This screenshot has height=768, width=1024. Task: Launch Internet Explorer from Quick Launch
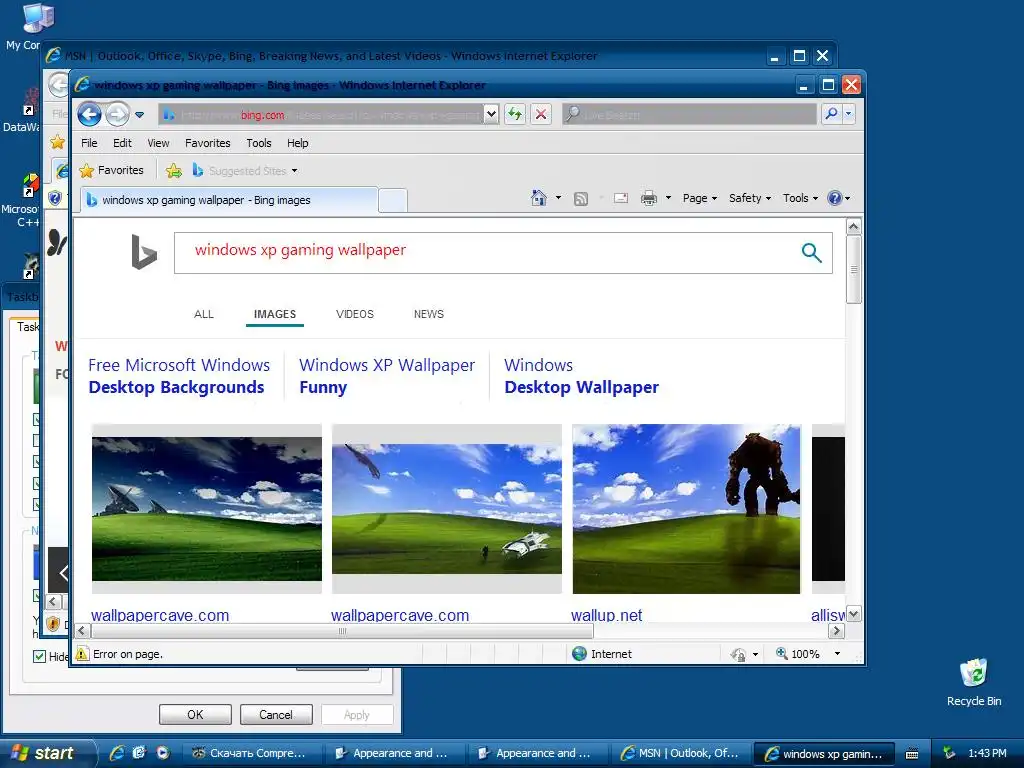coord(116,753)
